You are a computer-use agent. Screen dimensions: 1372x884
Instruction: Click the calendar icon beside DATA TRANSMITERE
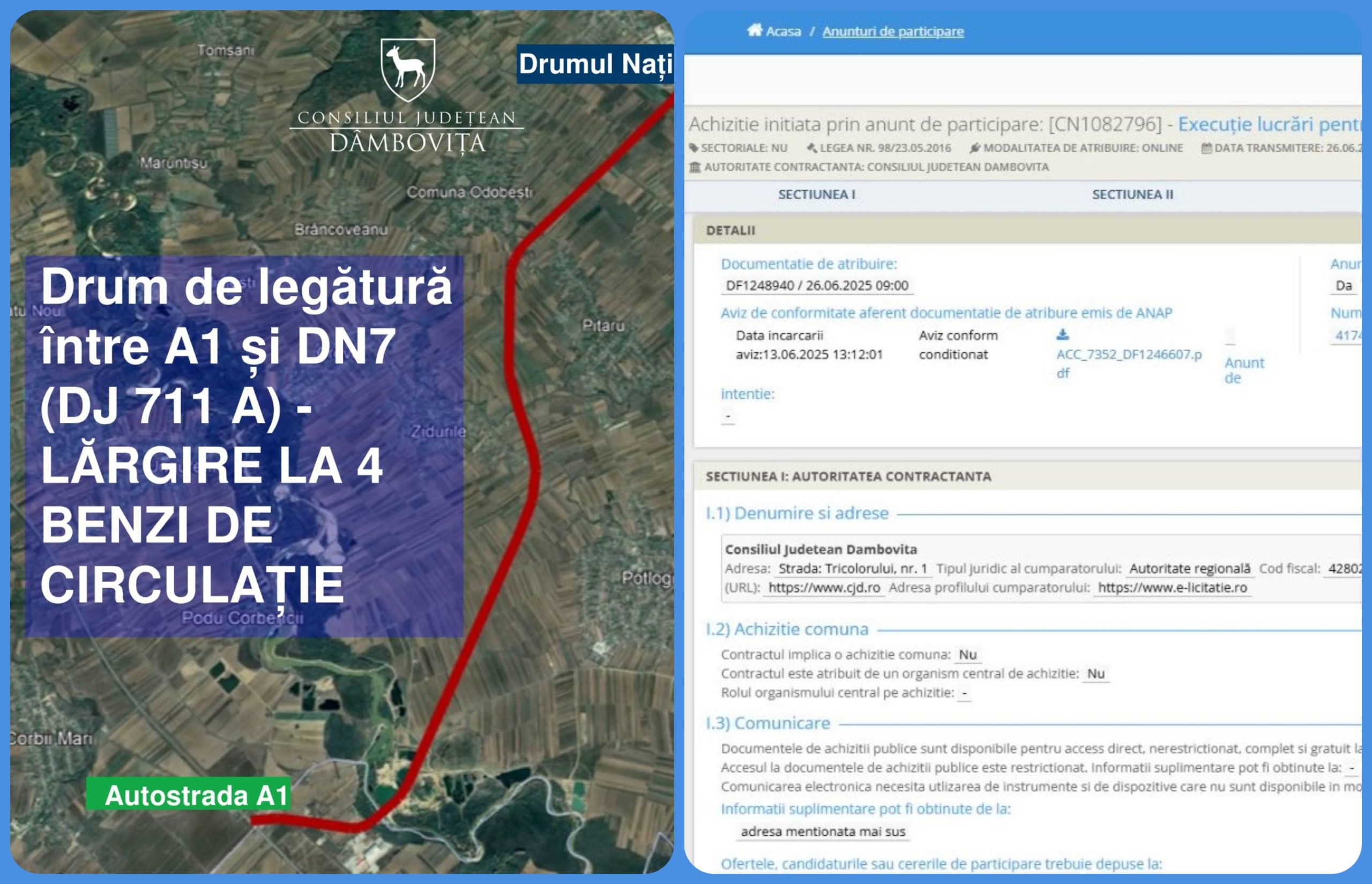click(x=1207, y=148)
